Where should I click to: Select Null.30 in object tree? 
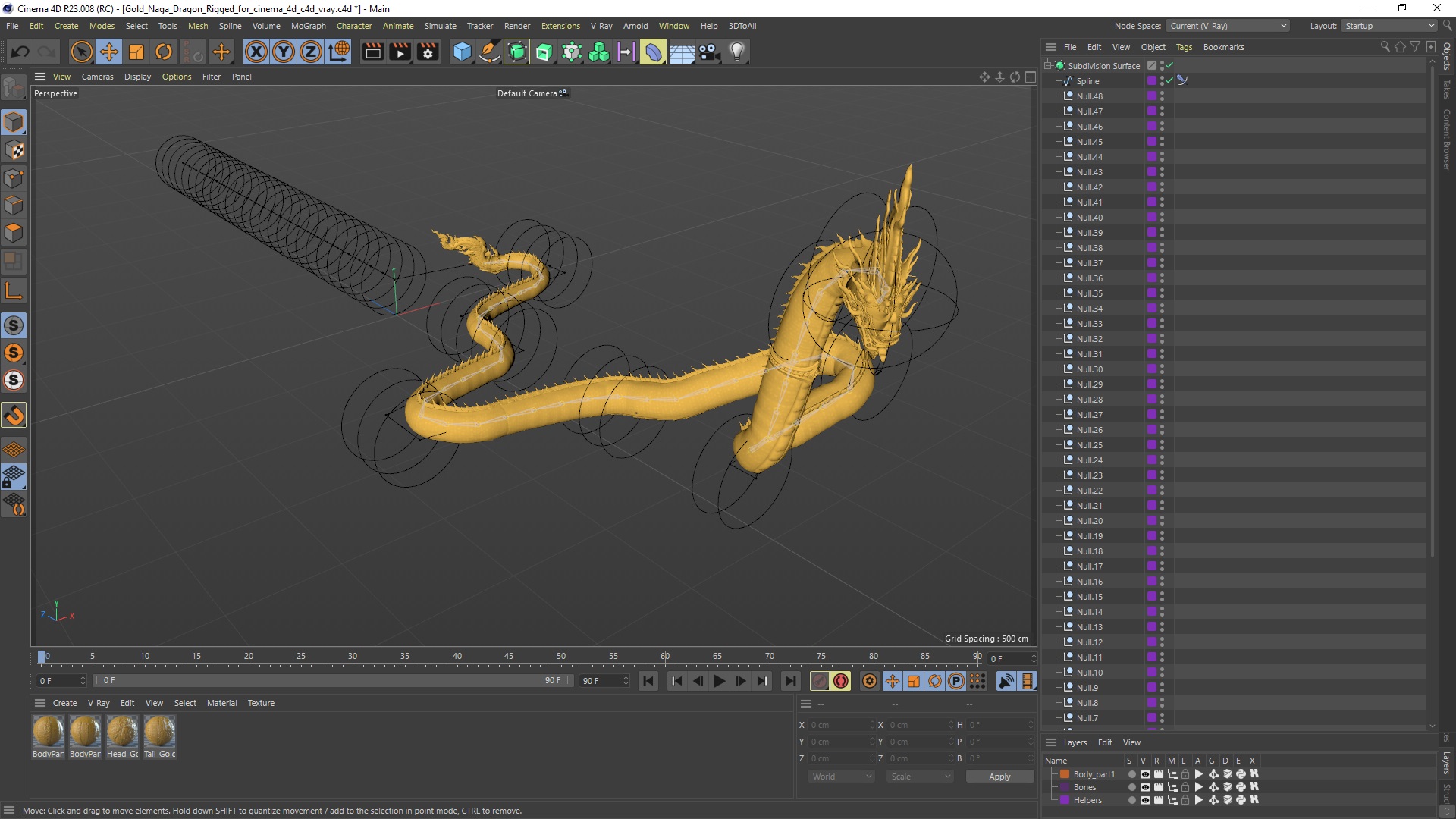[x=1090, y=369]
